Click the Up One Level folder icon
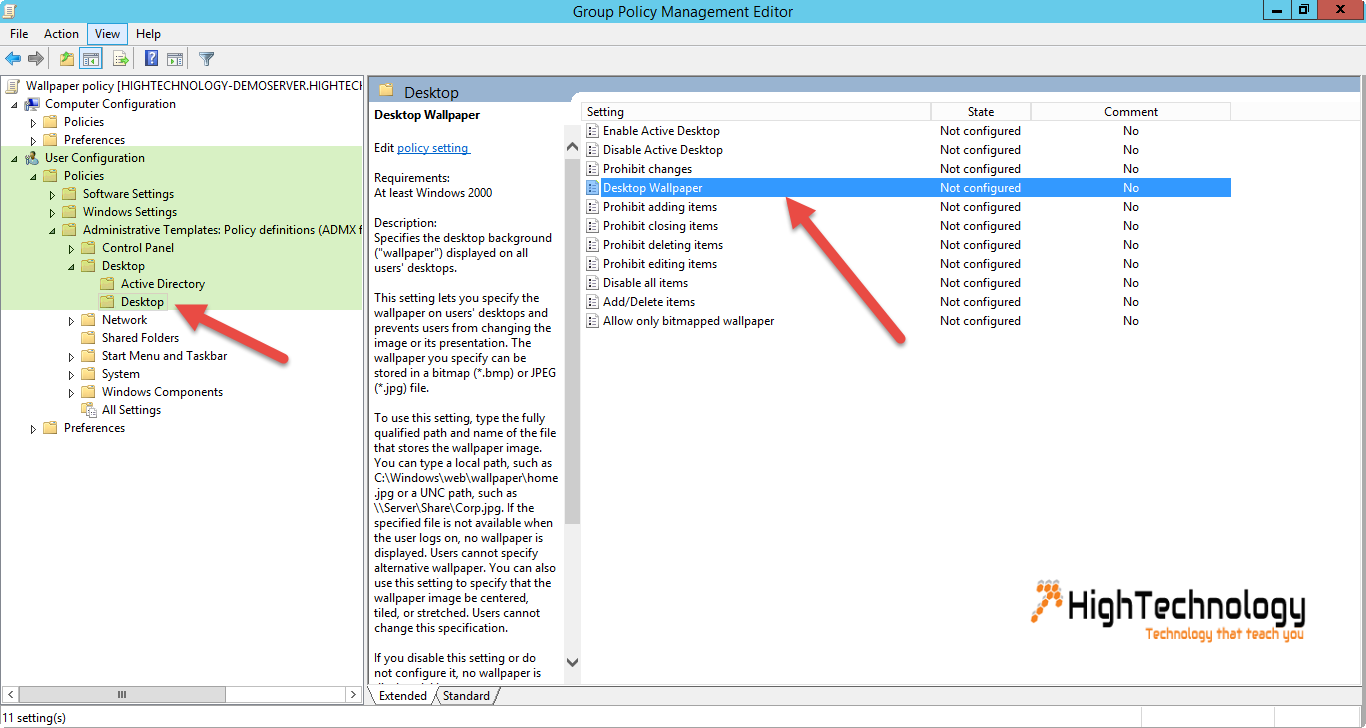 coord(66,59)
